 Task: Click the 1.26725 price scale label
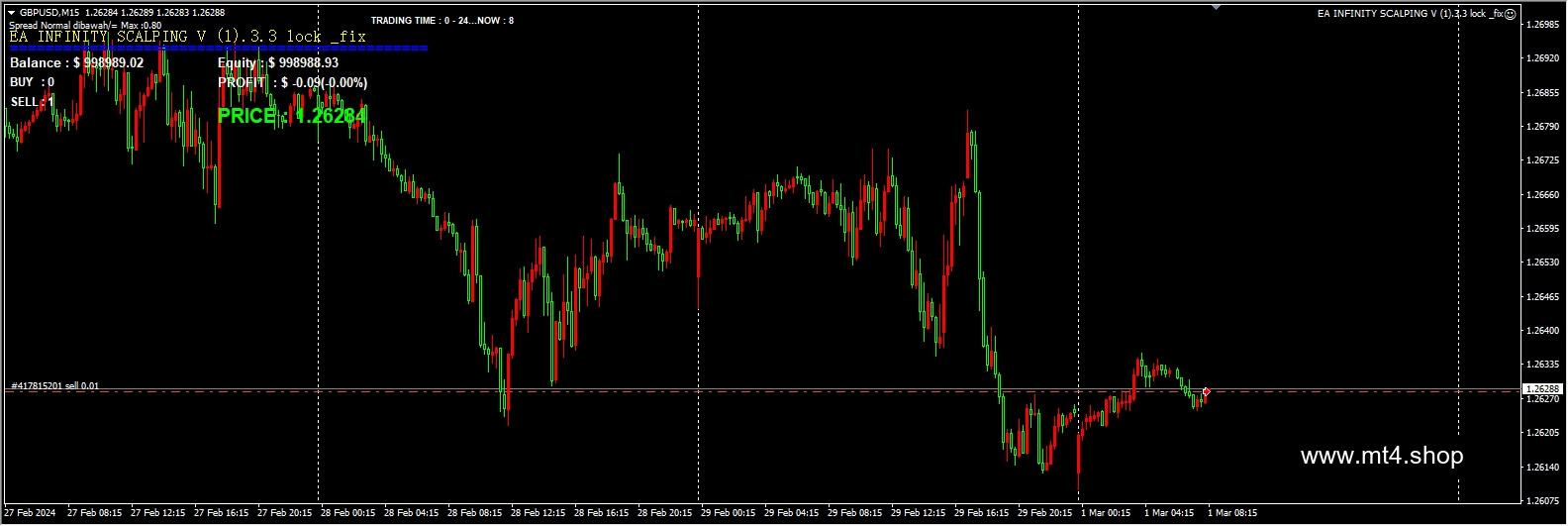pos(1543,159)
